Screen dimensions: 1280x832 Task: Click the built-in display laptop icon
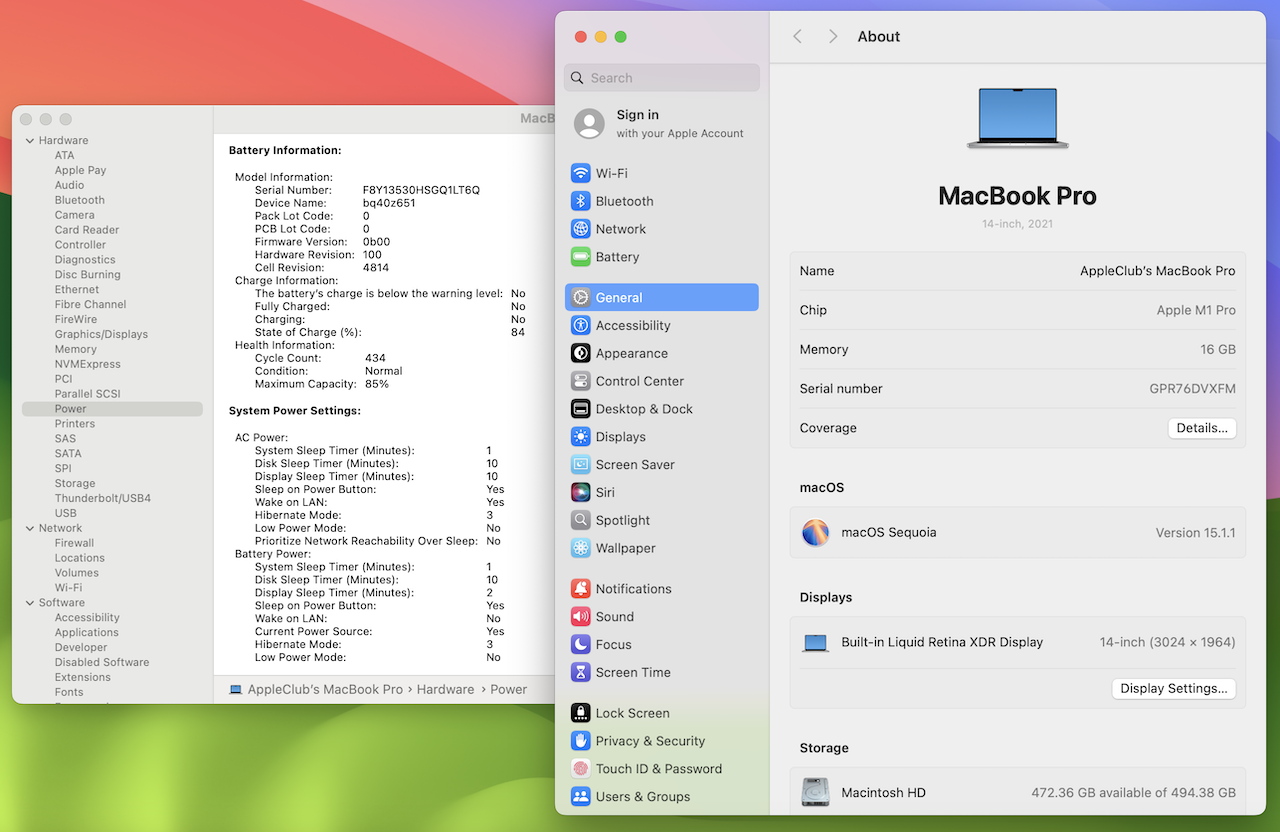[x=816, y=643]
